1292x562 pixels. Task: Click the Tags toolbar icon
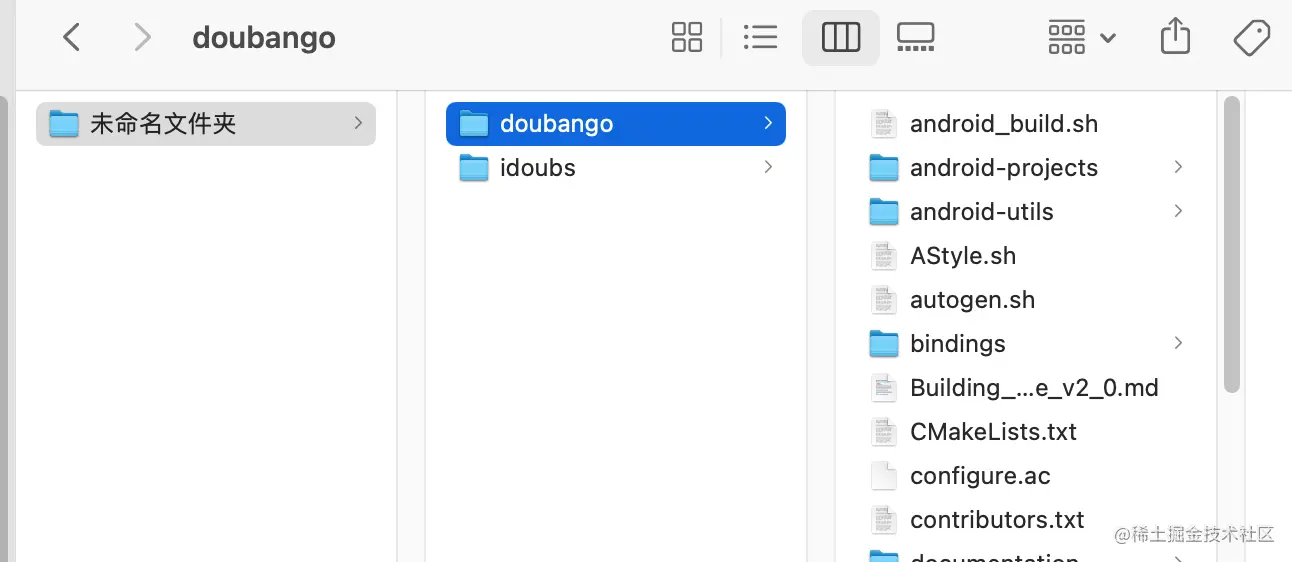pyautogui.click(x=1251, y=38)
